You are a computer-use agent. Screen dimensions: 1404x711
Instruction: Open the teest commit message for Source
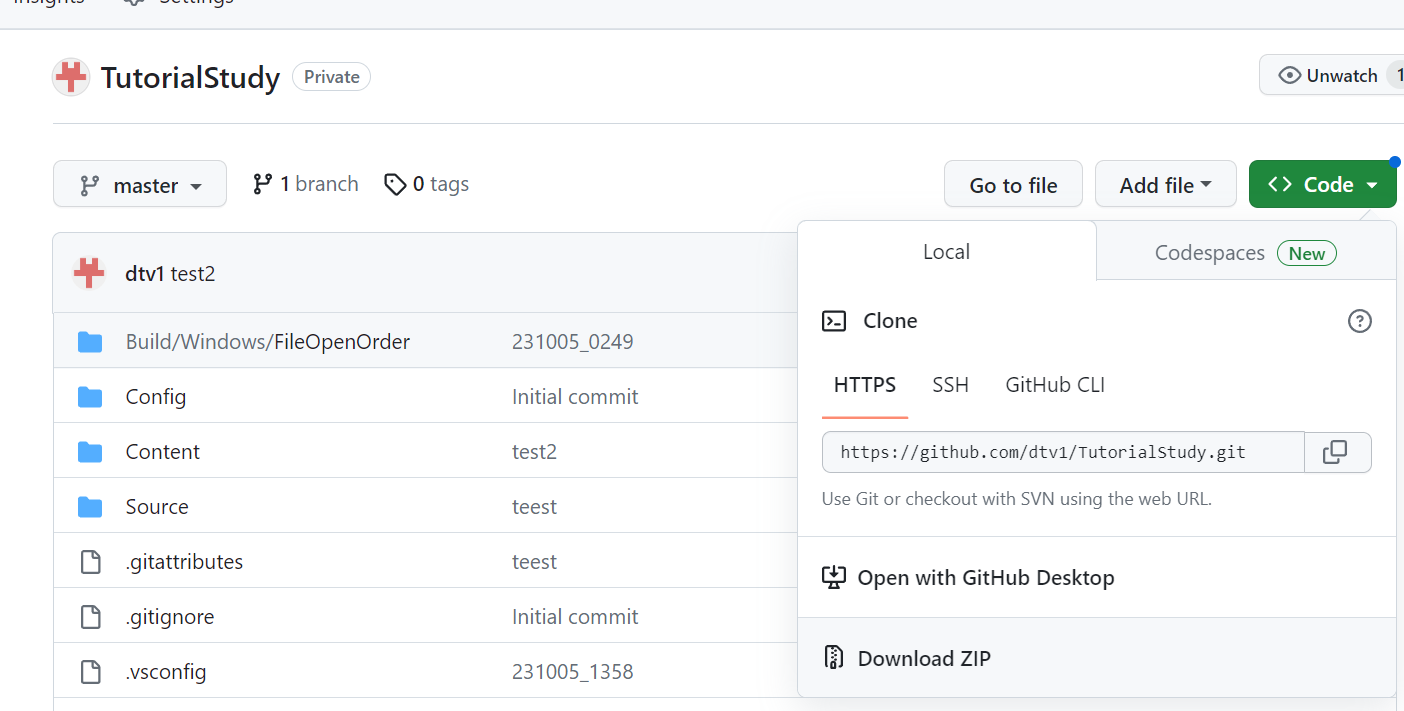[535, 507]
